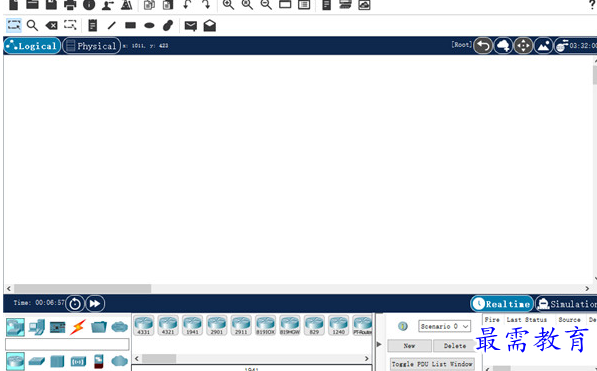Create a new cluster with the cloud icon
The image size is (597, 371).
(503, 46)
